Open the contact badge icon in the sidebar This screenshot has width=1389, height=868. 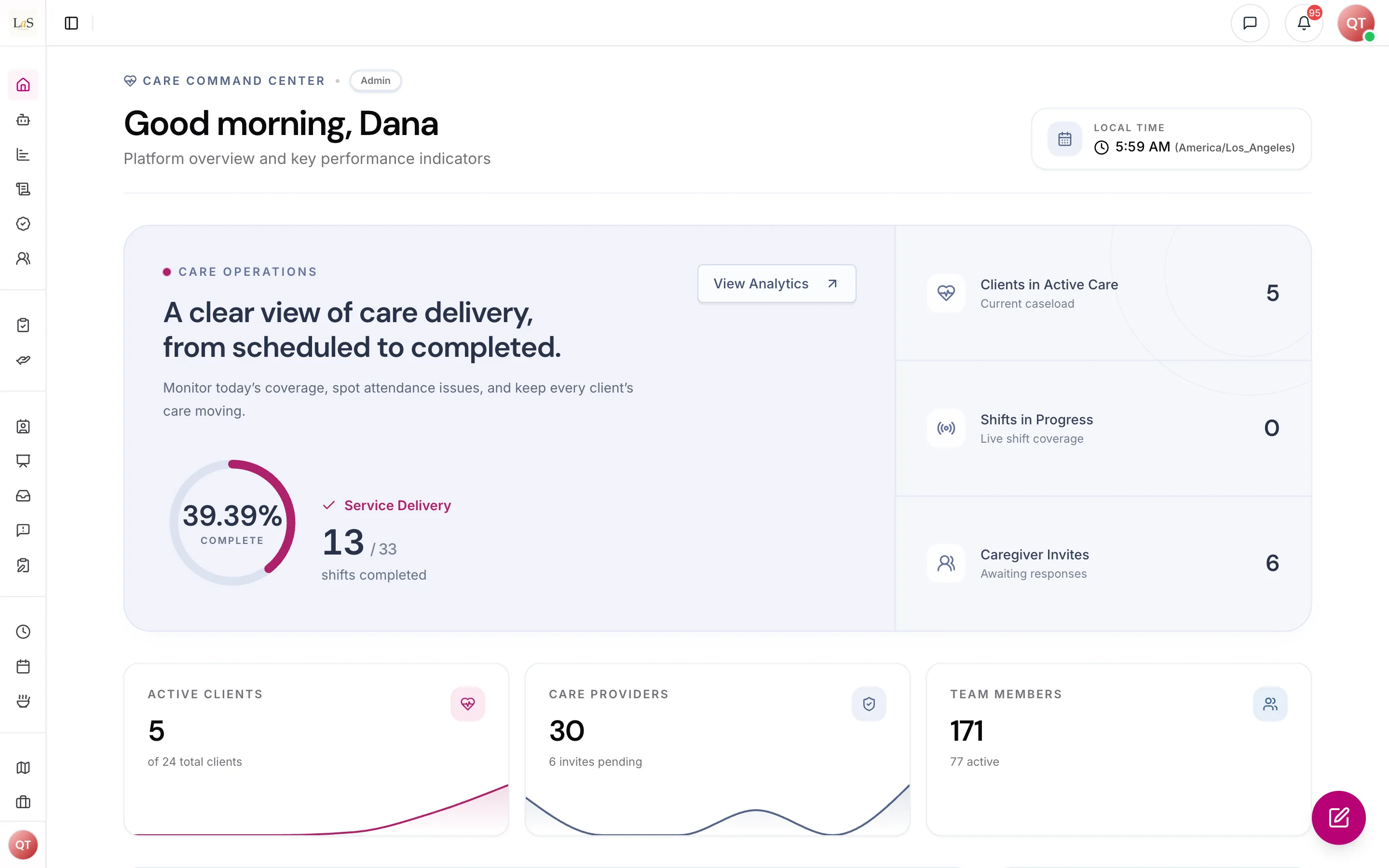(x=23, y=427)
